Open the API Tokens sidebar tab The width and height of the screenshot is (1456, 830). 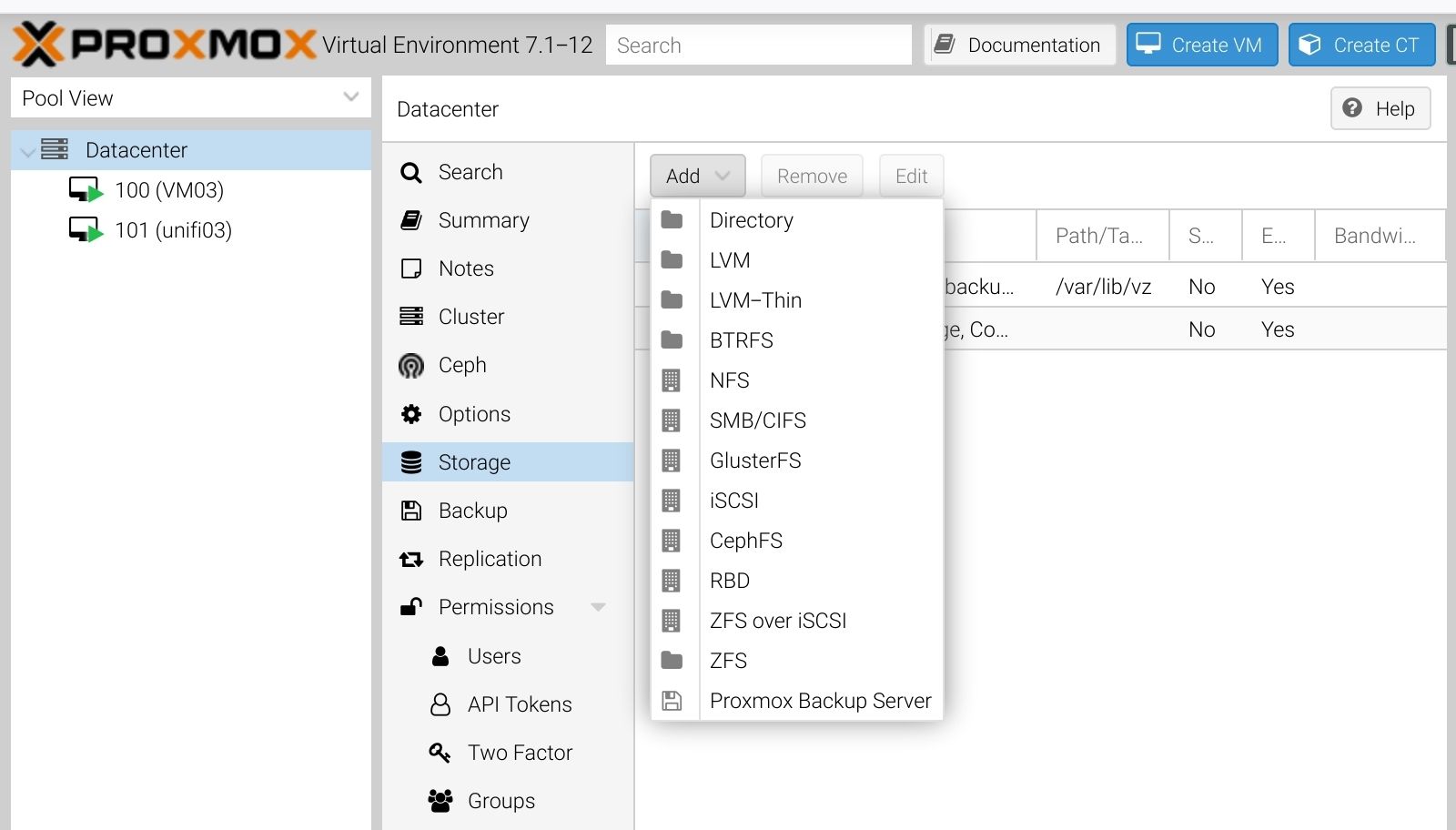click(508, 704)
